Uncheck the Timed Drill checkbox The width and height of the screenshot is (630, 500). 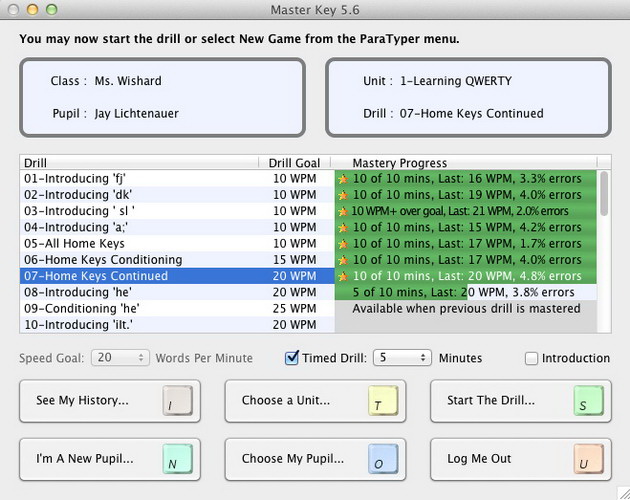(292, 358)
